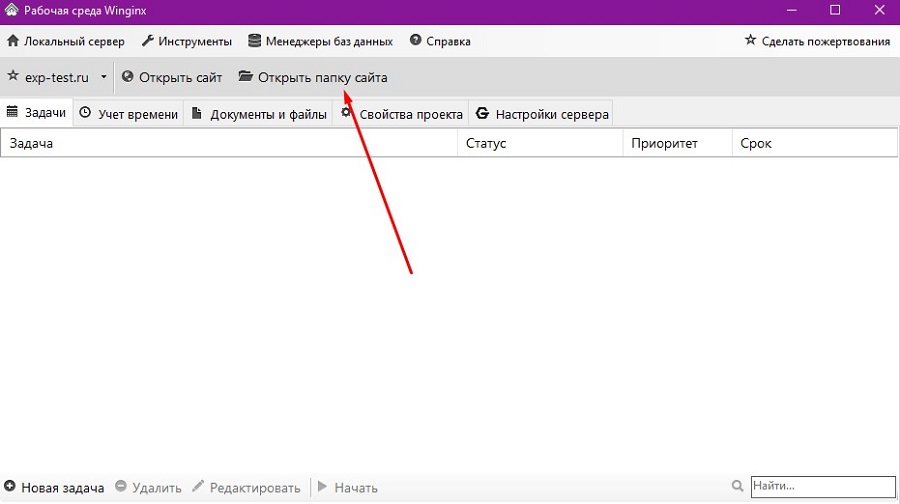
Task: Sort by the Статус column header
Action: point(540,143)
